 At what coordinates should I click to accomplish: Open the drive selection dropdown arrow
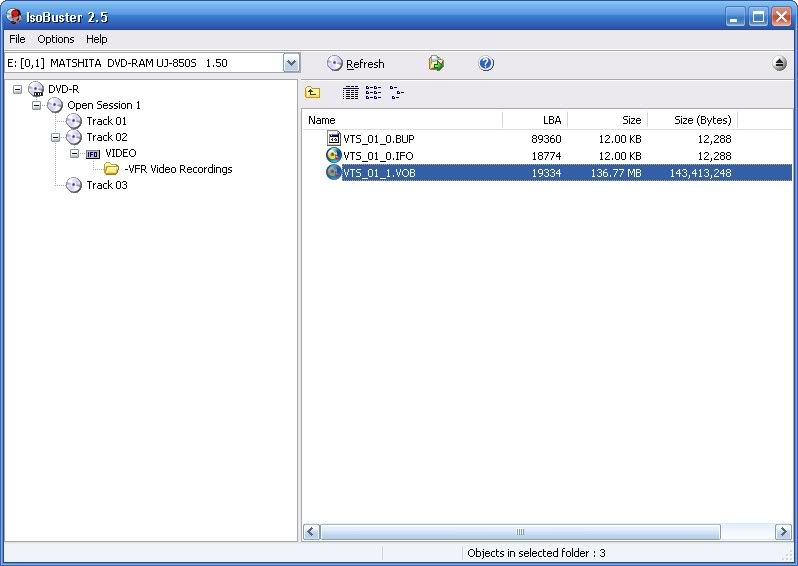(291, 63)
